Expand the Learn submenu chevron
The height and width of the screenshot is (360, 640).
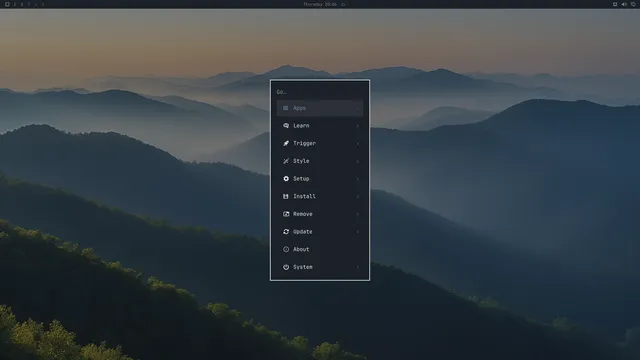click(x=358, y=126)
